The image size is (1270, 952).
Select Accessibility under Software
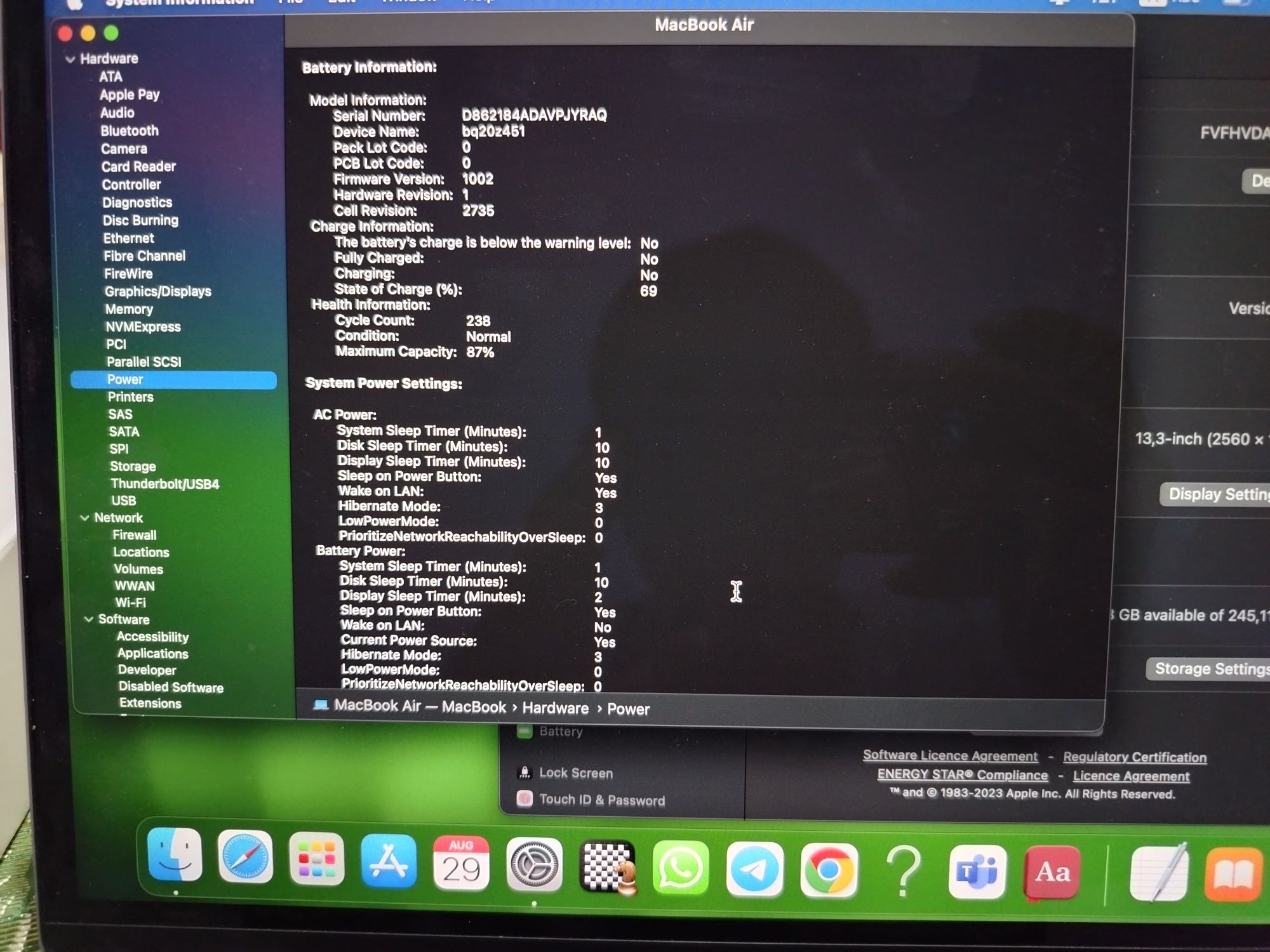(x=152, y=637)
